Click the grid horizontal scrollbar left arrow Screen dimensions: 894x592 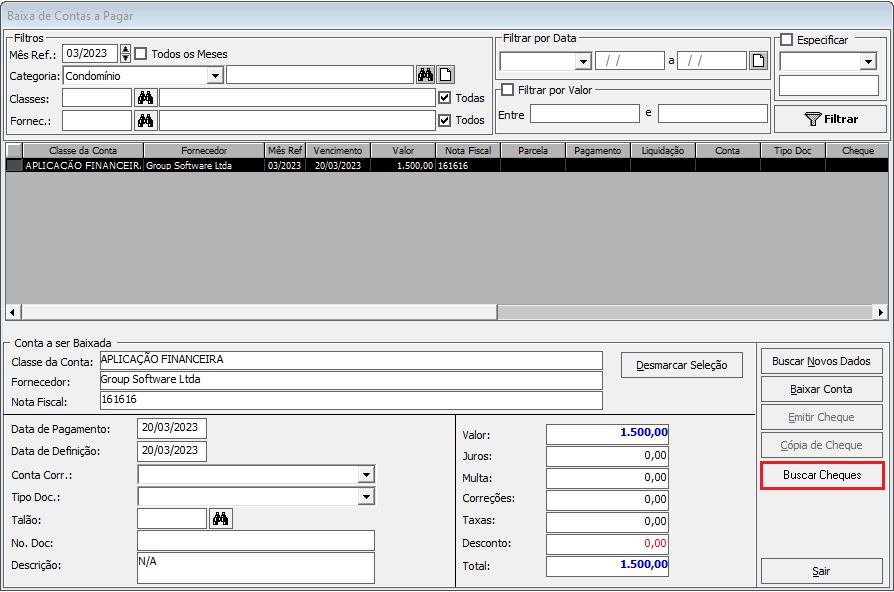[x=13, y=312]
